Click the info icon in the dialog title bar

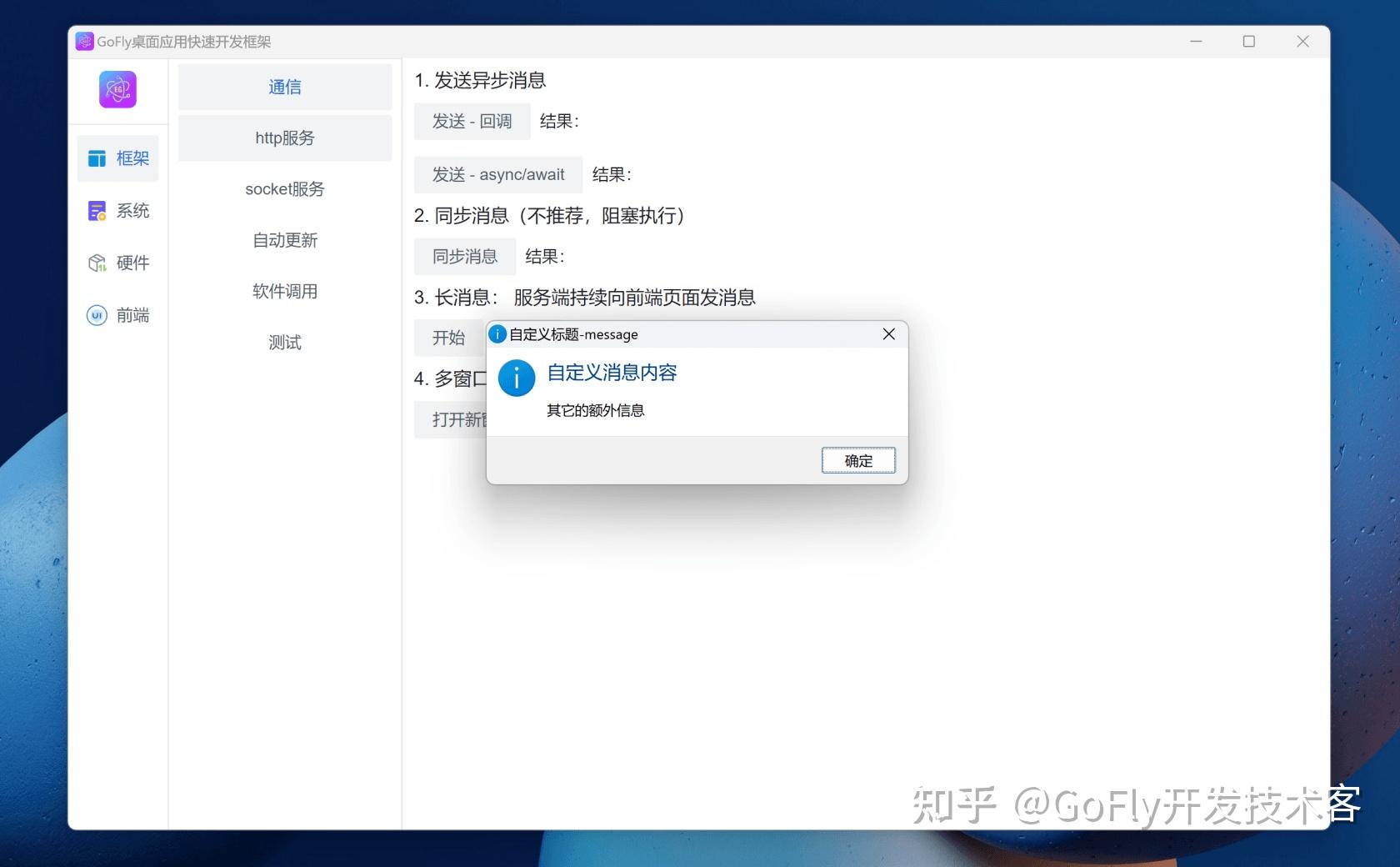(497, 334)
